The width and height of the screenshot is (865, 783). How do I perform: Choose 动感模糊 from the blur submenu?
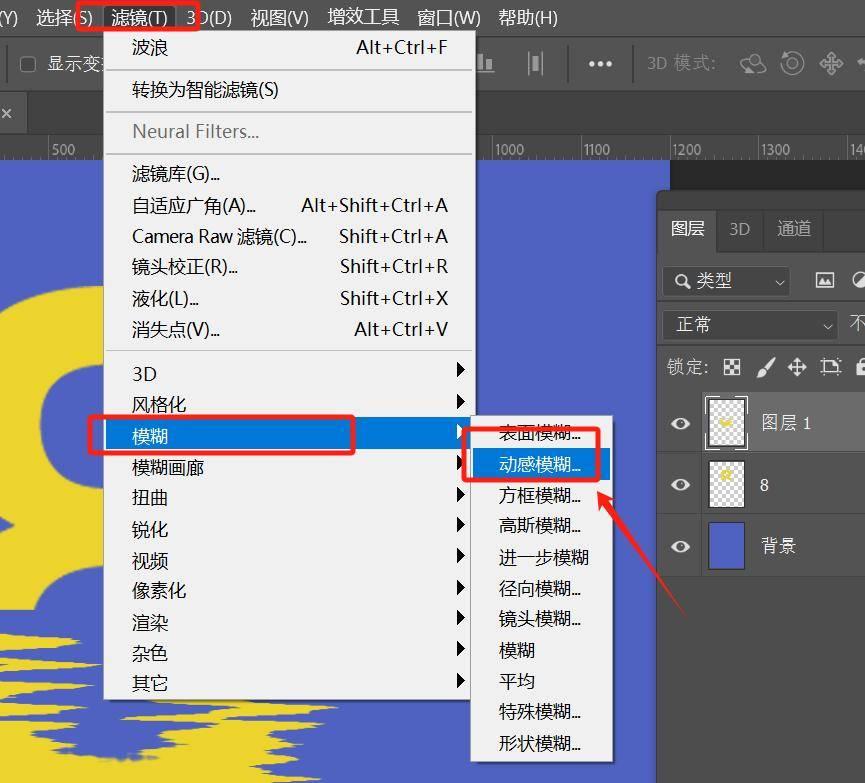pos(537,463)
